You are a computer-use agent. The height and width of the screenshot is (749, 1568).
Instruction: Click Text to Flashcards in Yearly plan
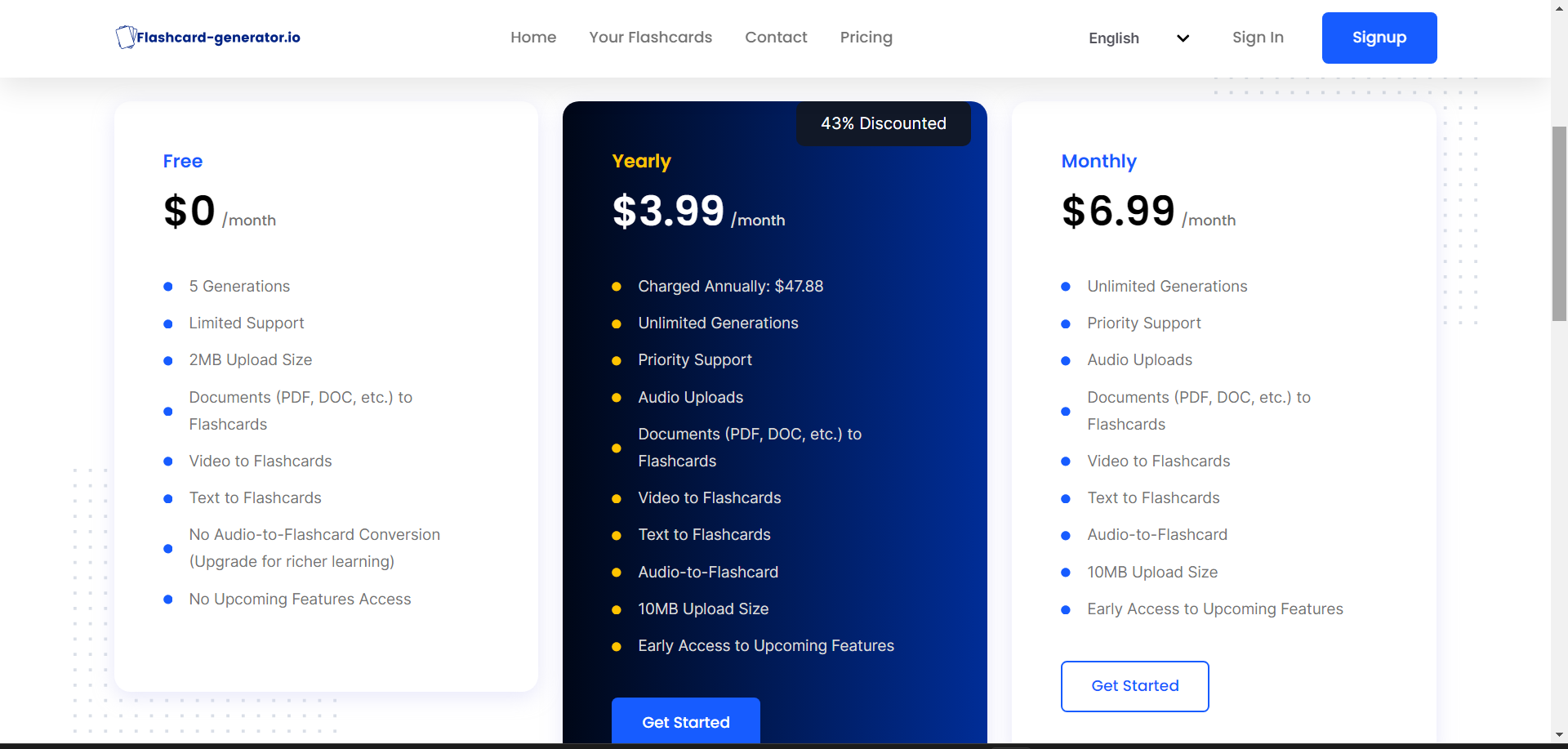point(704,535)
